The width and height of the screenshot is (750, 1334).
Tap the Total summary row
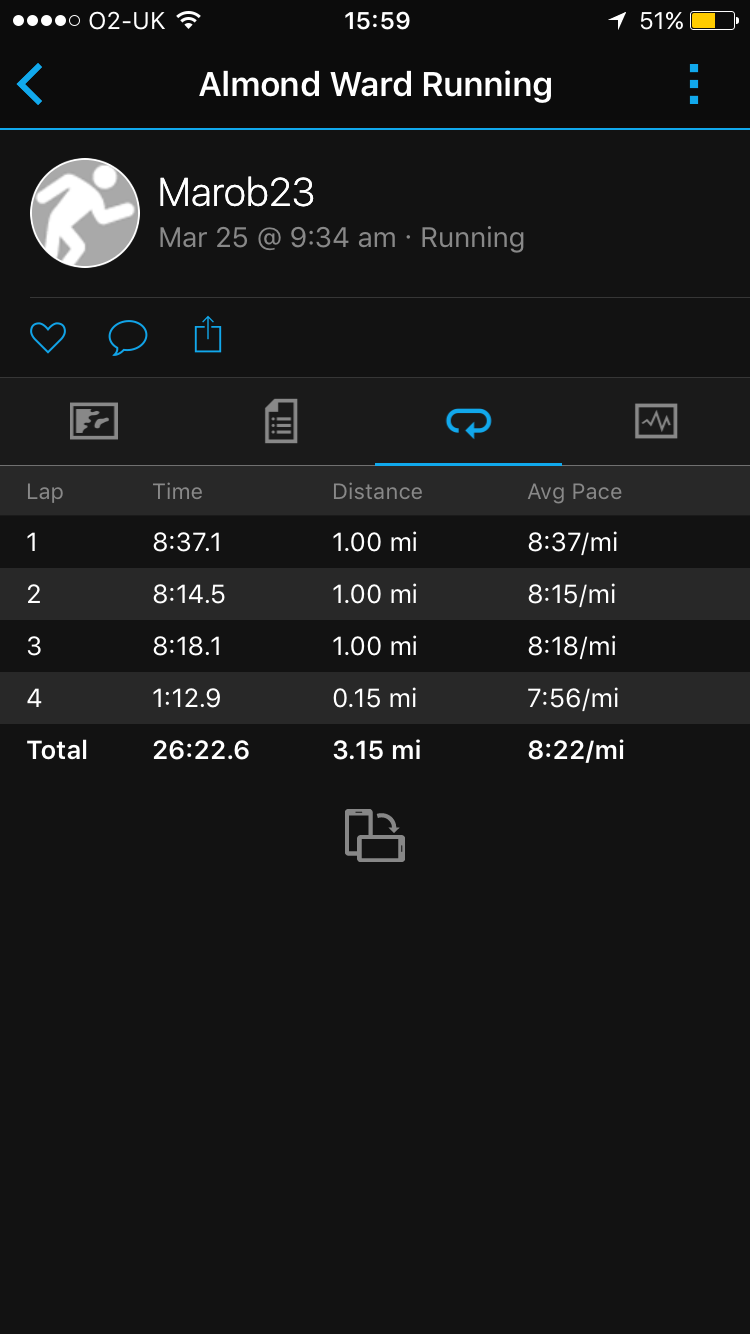375,750
